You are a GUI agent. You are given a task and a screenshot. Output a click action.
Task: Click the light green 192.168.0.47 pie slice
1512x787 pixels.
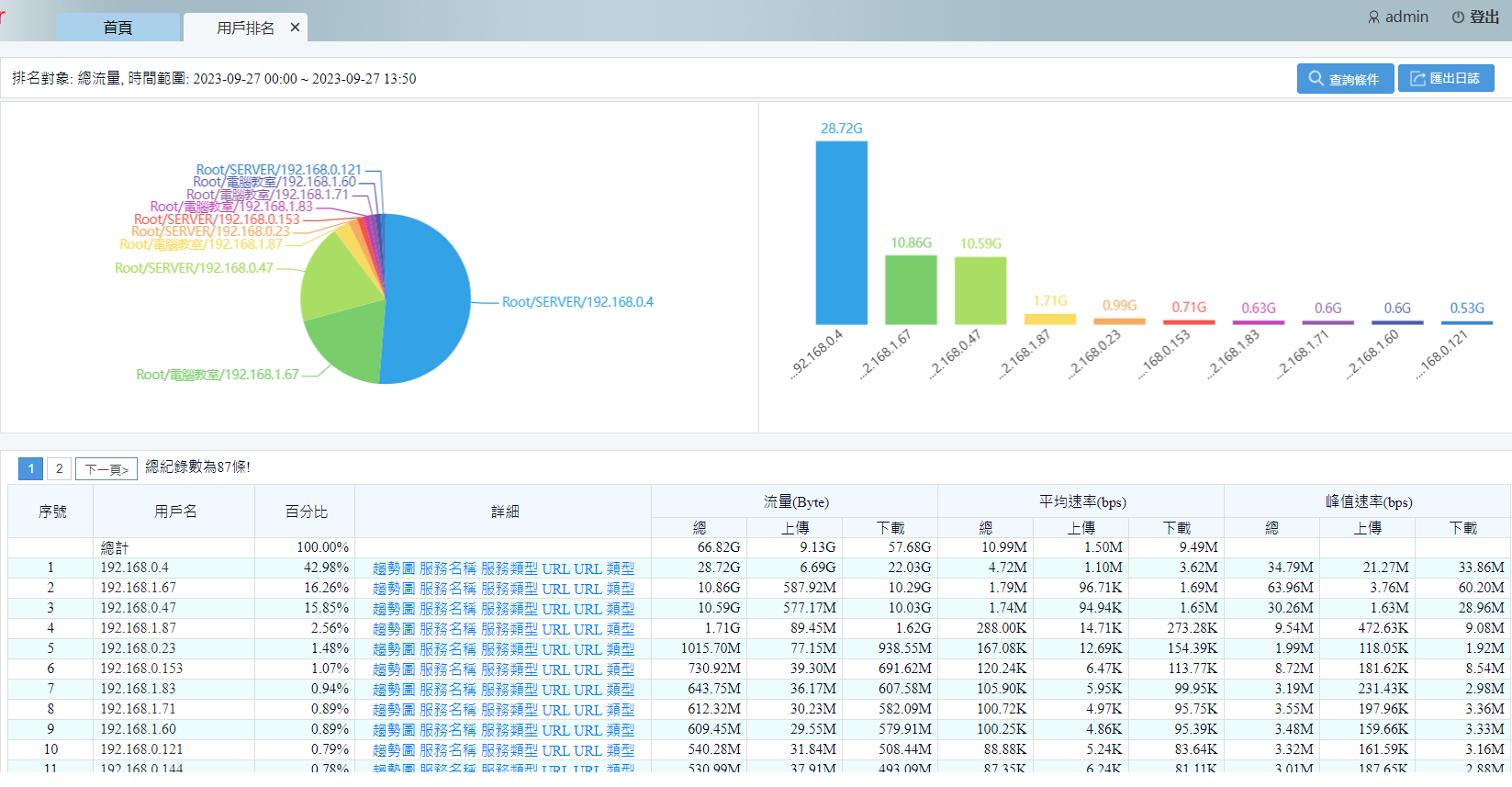(338, 275)
